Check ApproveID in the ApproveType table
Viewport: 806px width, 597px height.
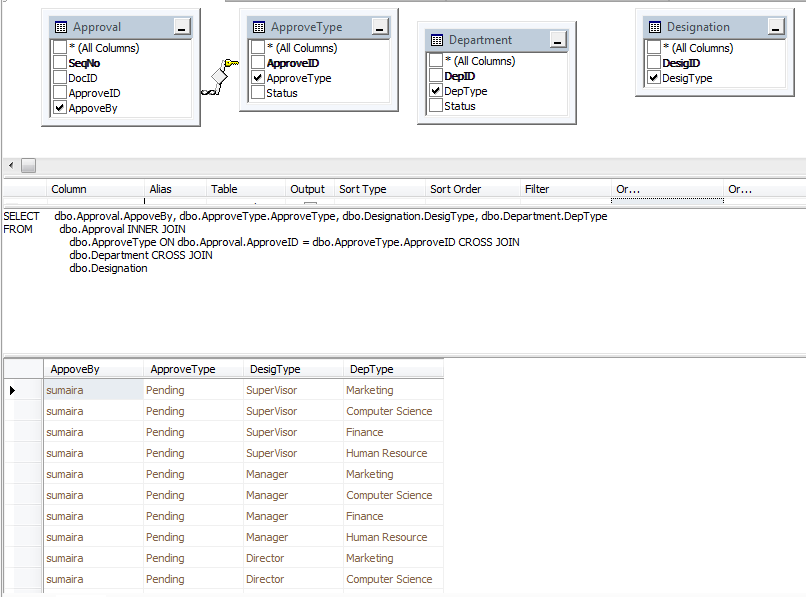coord(258,63)
